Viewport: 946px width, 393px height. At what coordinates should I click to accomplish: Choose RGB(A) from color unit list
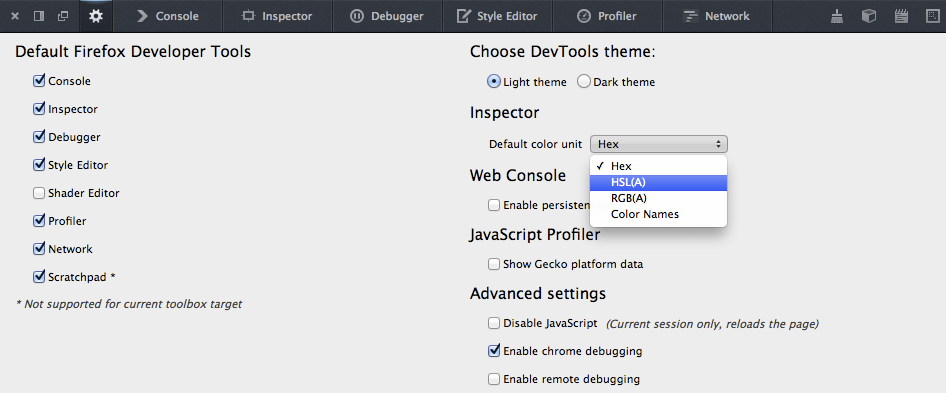click(x=658, y=198)
